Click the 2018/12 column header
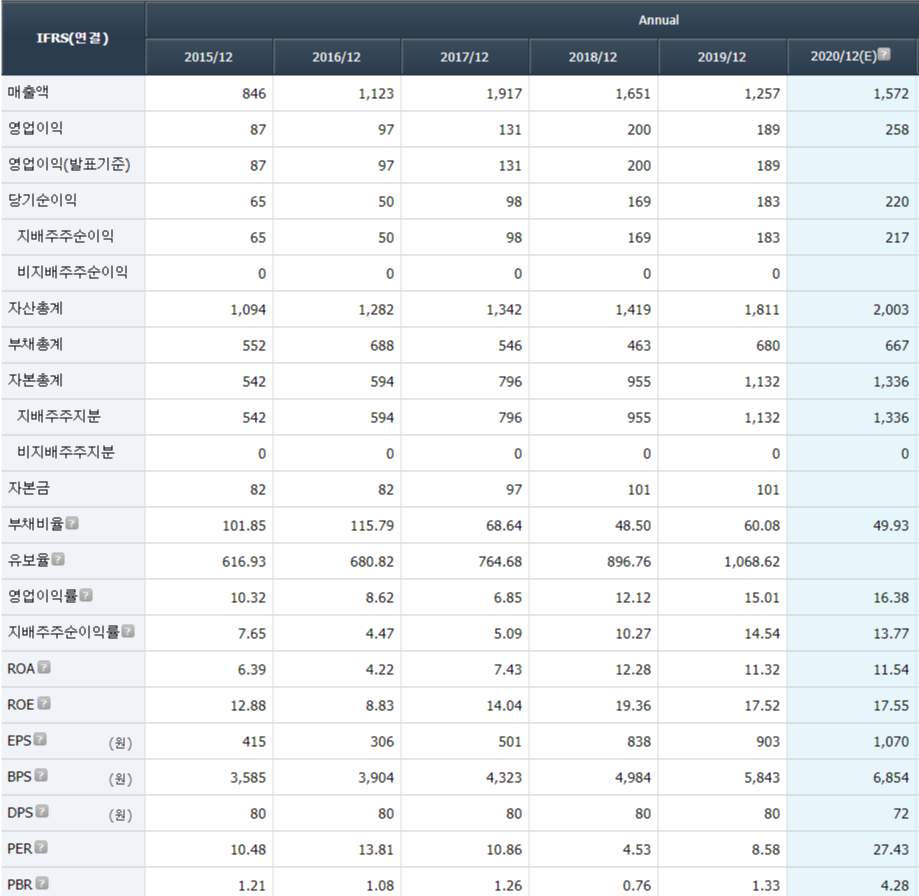Viewport: 919px width, 896px height. point(593,57)
